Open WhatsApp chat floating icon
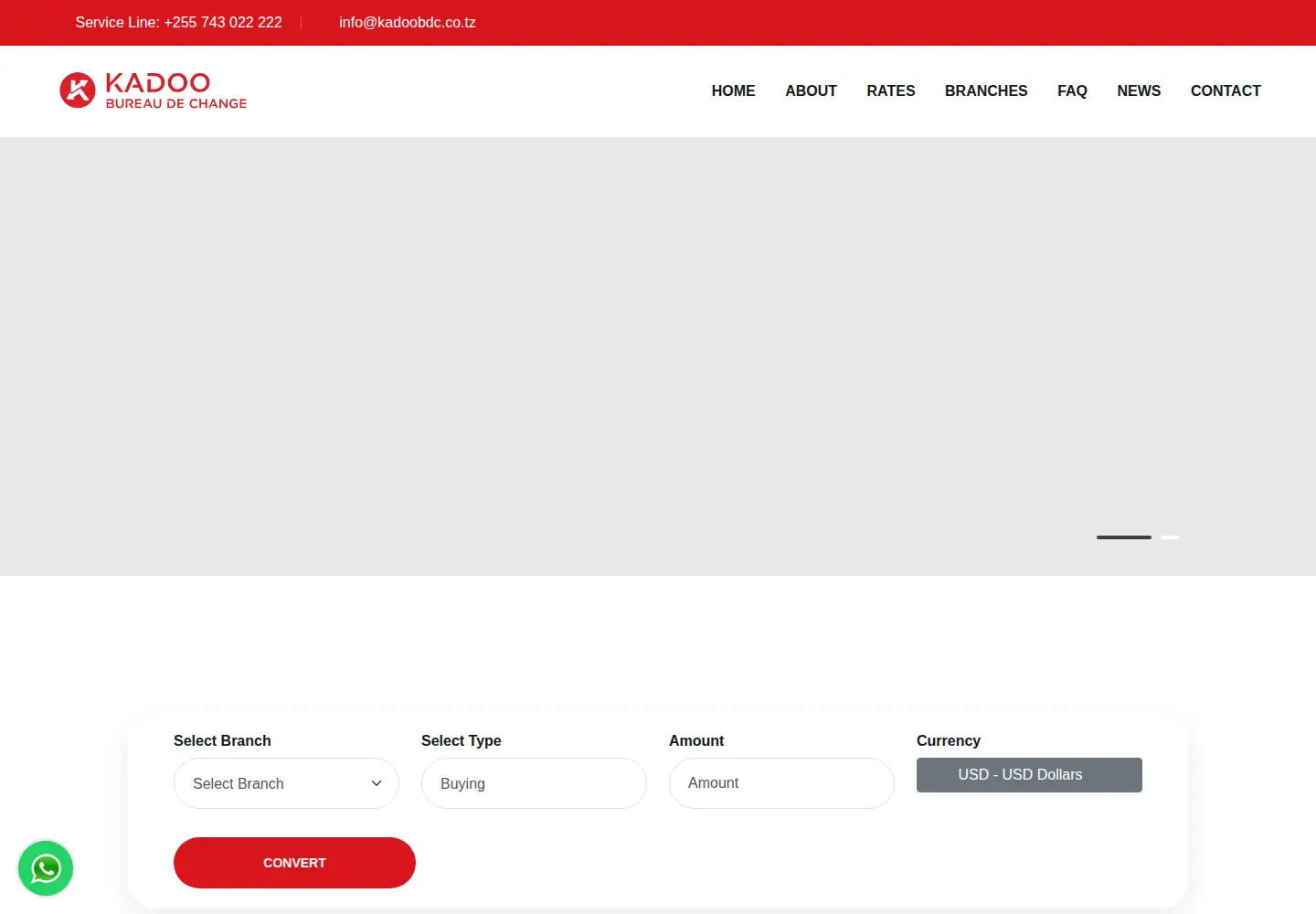 [x=46, y=868]
